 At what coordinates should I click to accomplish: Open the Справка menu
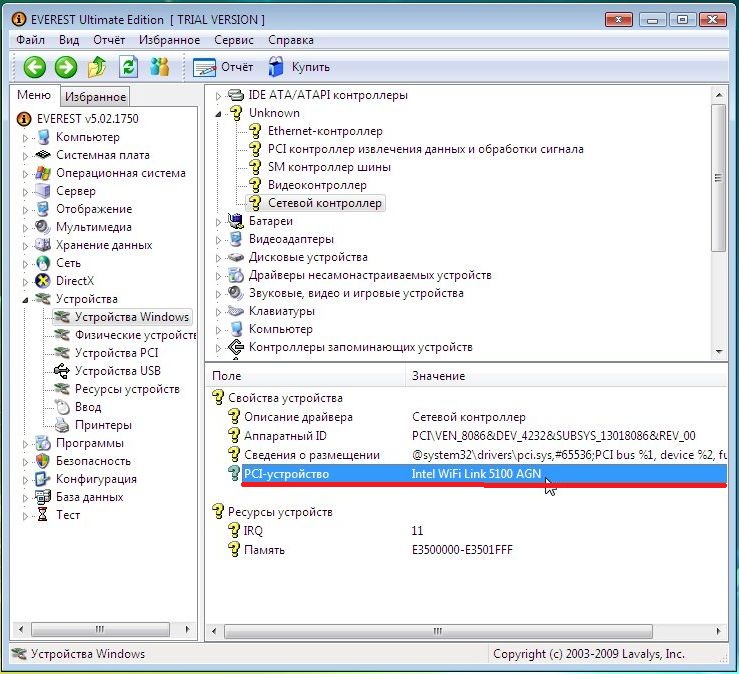pyautogui.click(x=291, y=40)
